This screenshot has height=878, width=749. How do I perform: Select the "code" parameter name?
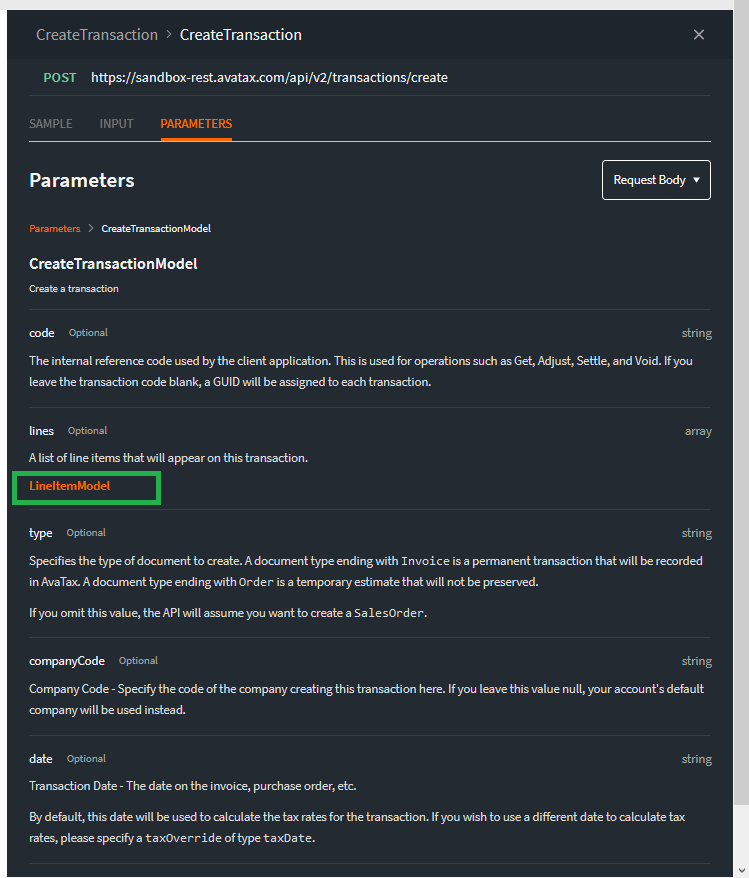pyautogui.click(x=42, y=333)
